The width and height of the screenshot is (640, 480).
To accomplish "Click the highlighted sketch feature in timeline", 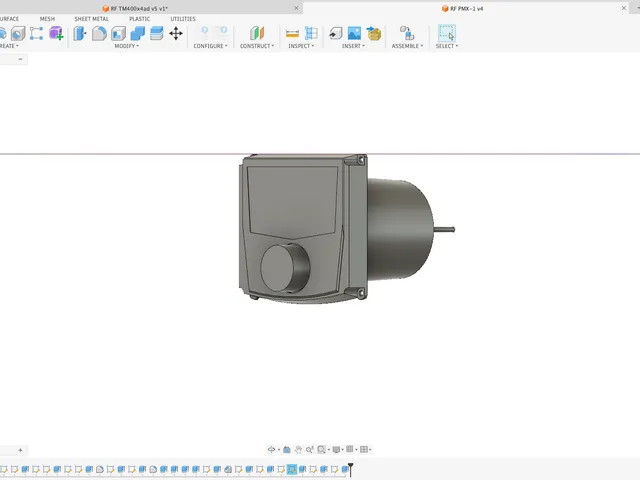I will (x=291, y=469).
